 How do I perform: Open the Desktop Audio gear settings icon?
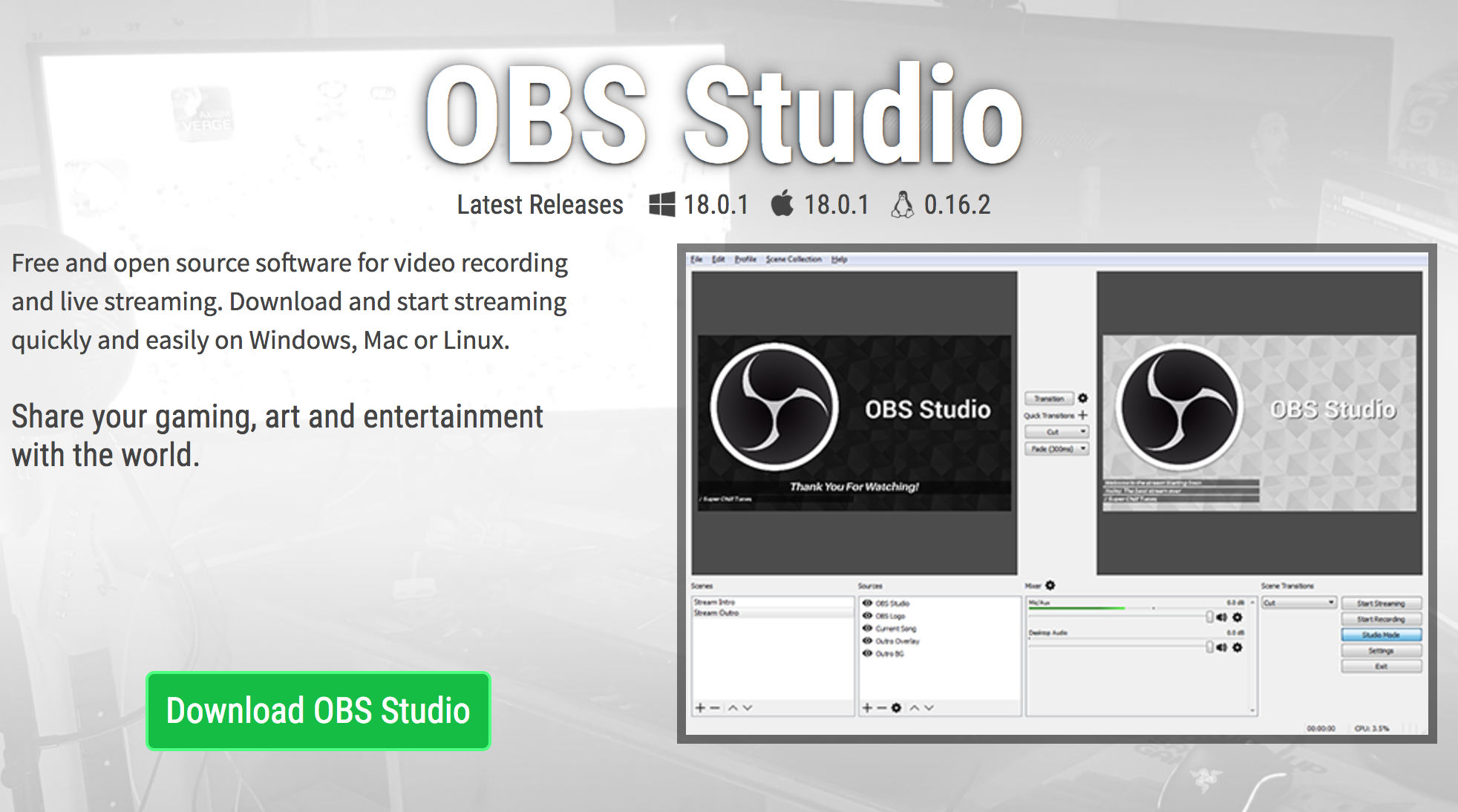point(1238,647)
